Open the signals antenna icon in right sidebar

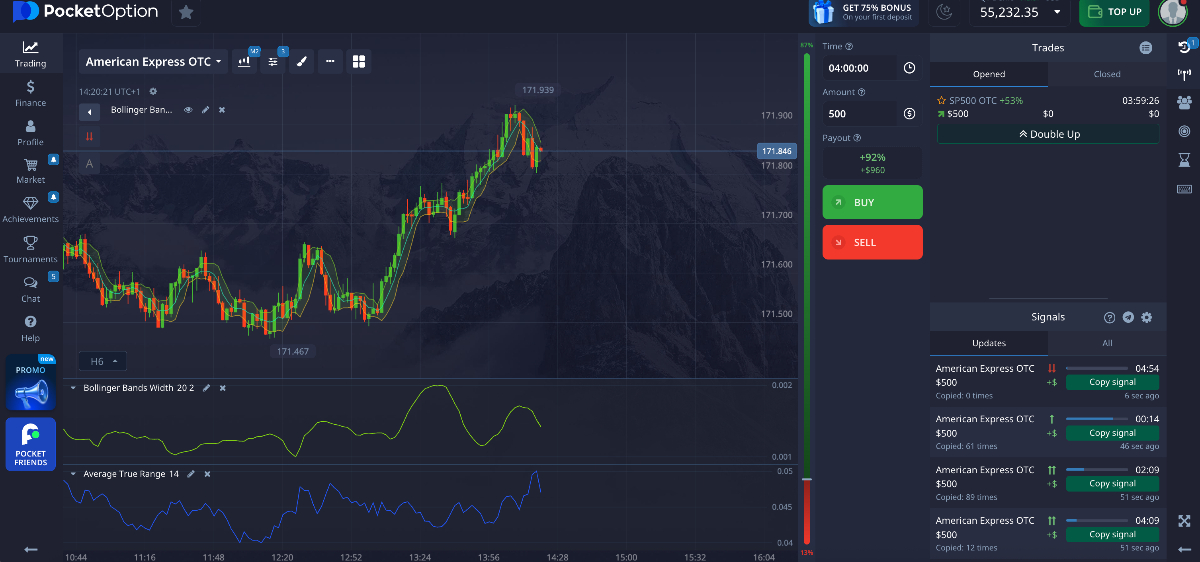tap(1185, 74)
